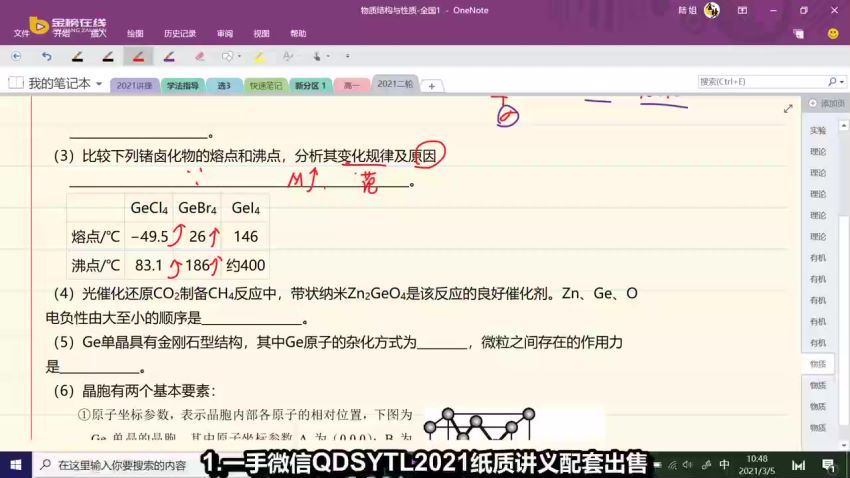Open the Windows Start menu
Image resolution: width=850 pixels, height=478 pixels.
tap(16, 465)
